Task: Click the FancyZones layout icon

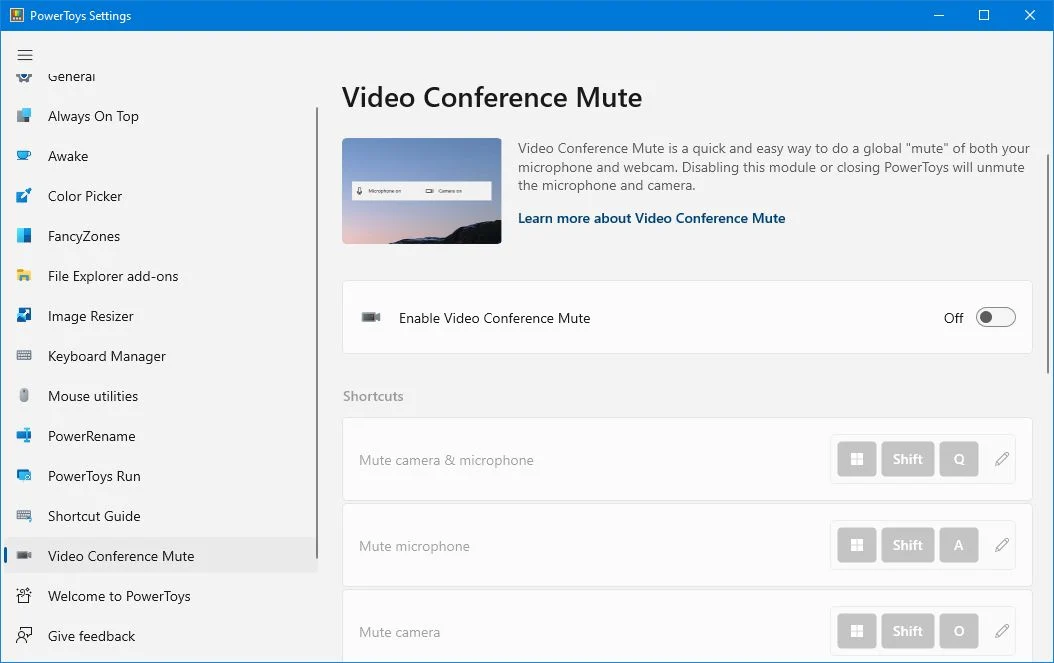Action: tap(24, 235)
